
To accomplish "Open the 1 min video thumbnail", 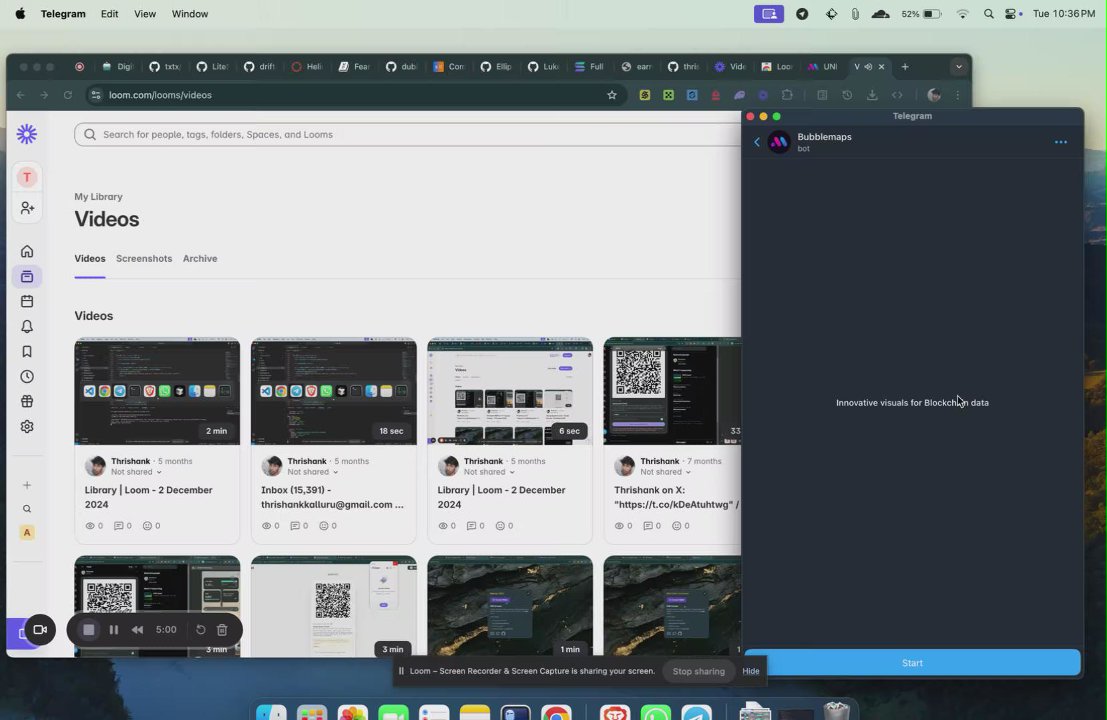I will (x=510, y=606).
